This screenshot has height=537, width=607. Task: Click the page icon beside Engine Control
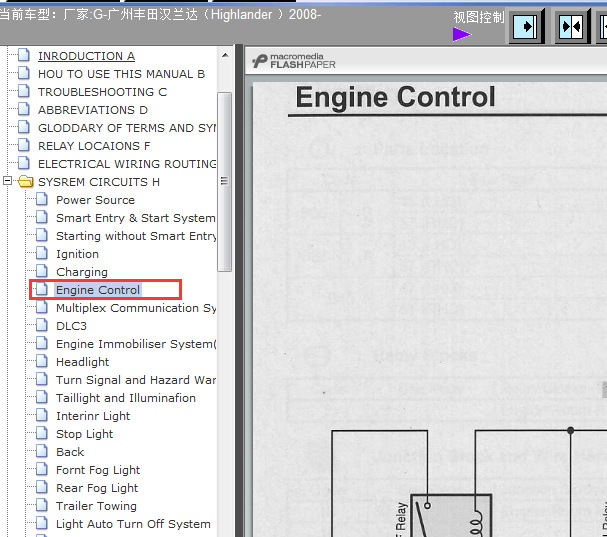tap(42, 289)
